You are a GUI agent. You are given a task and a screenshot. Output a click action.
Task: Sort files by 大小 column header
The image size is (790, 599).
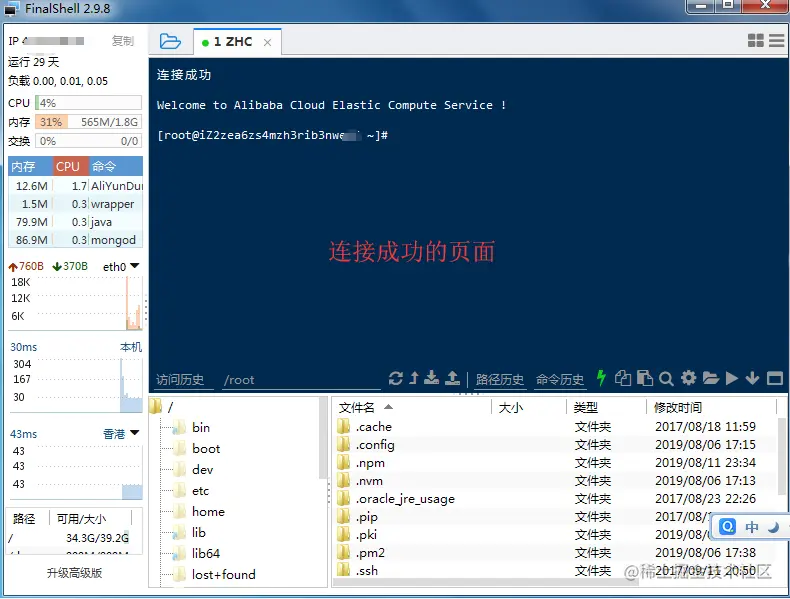pyautogui.click(x=529, y=407)
